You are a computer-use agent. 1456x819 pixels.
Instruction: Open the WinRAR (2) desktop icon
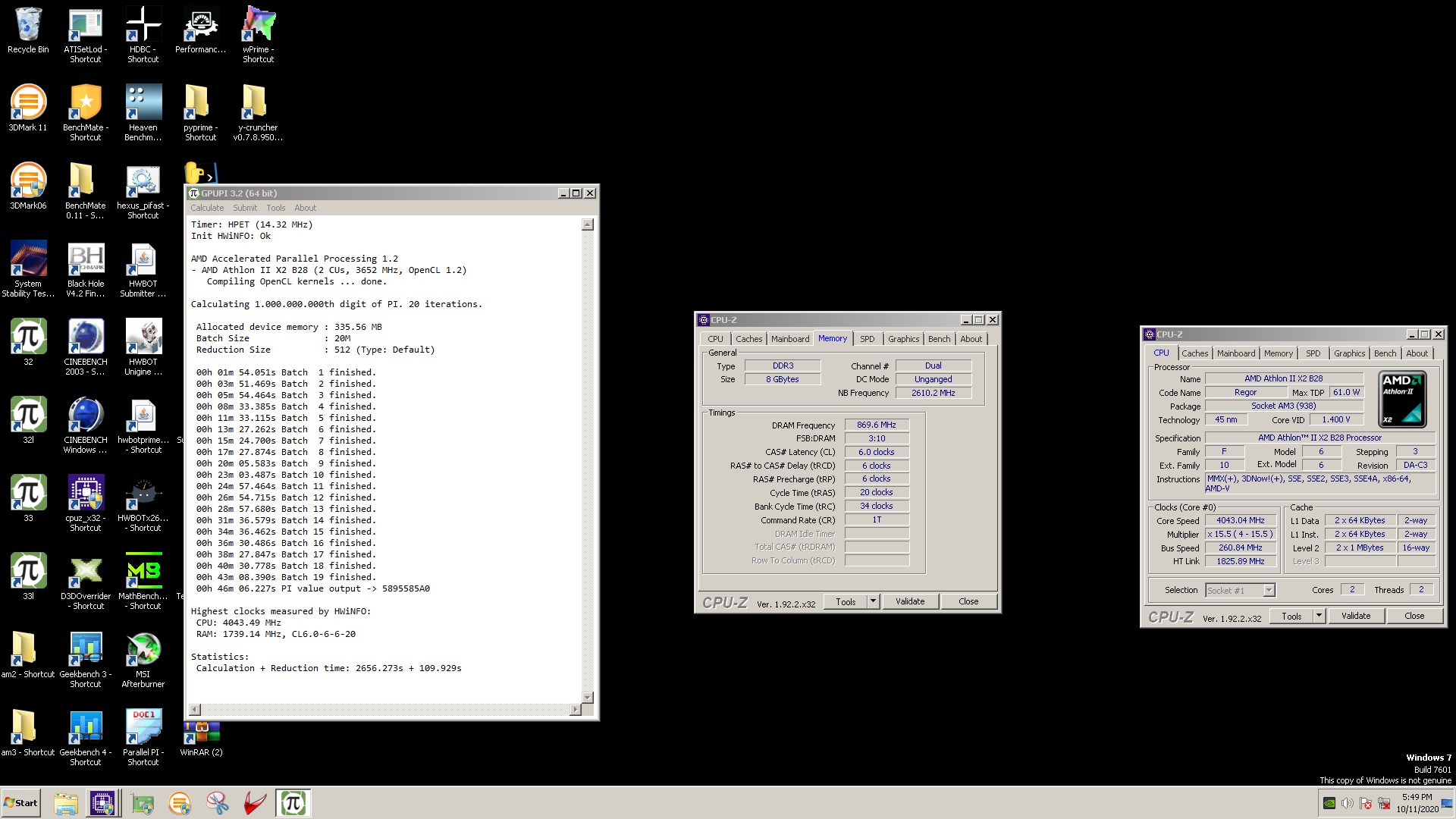click(201, 739)
